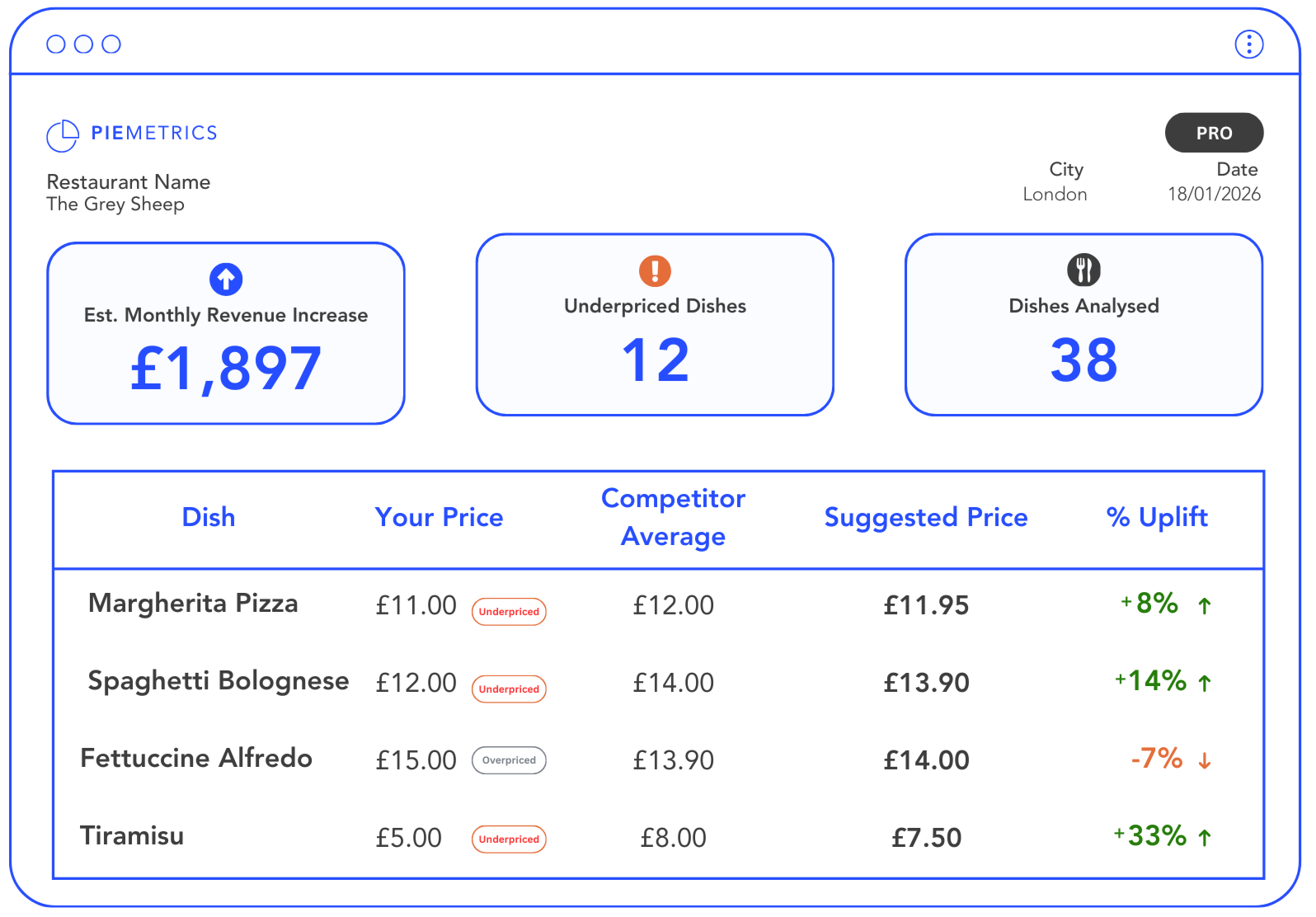
Task: Click Underpriced tag on Spaghetti Bolognese row
Action: coord(509,689)
